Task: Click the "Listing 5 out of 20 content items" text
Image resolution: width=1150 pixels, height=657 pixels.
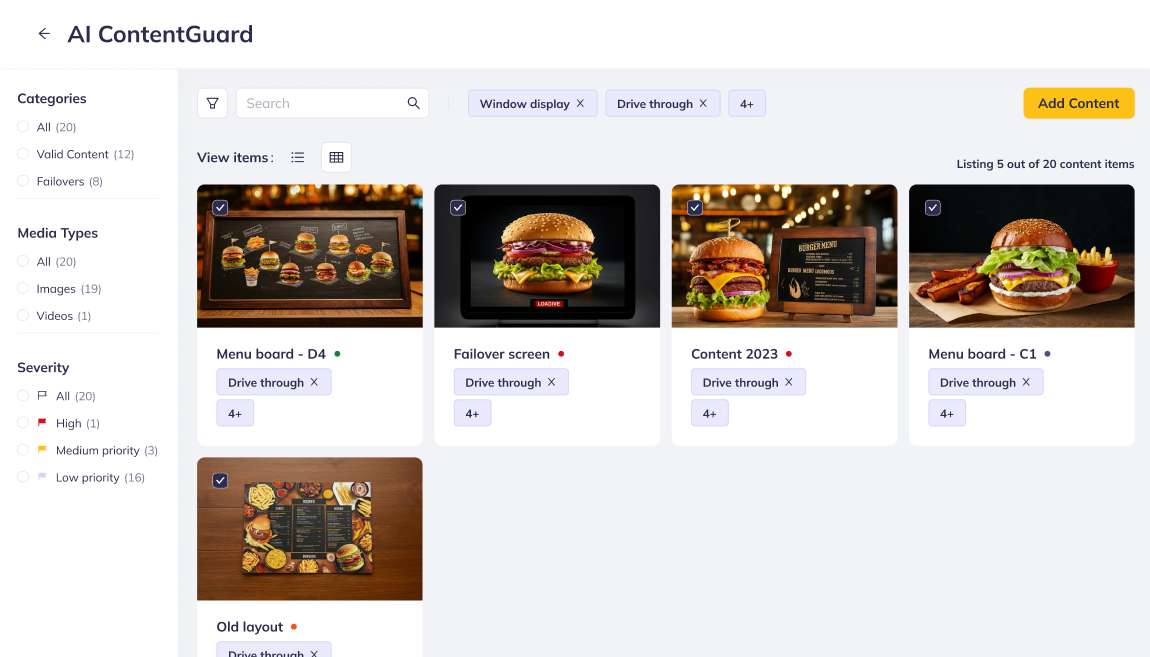Action: pos(1045,164)
